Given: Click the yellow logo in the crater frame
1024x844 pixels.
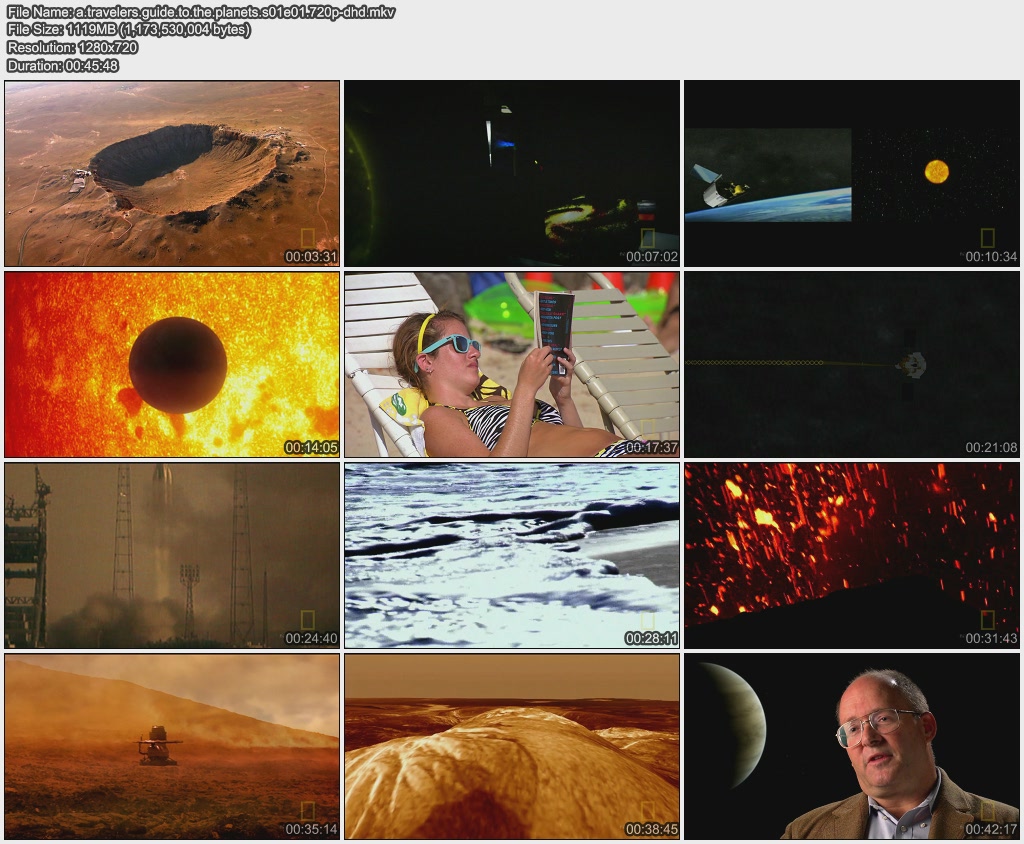Looking at the screenshot, I should (x=308, y=238).
